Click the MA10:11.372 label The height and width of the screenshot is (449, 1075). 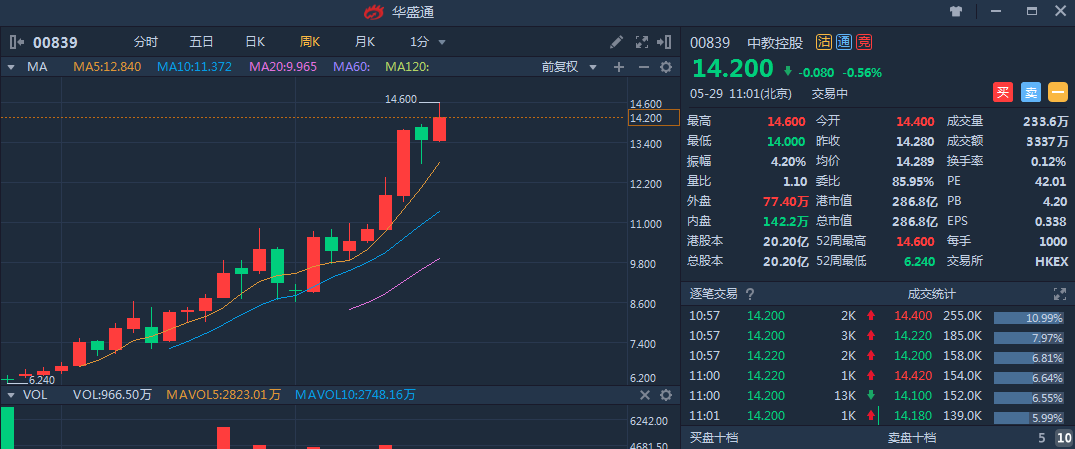[194, 66]
